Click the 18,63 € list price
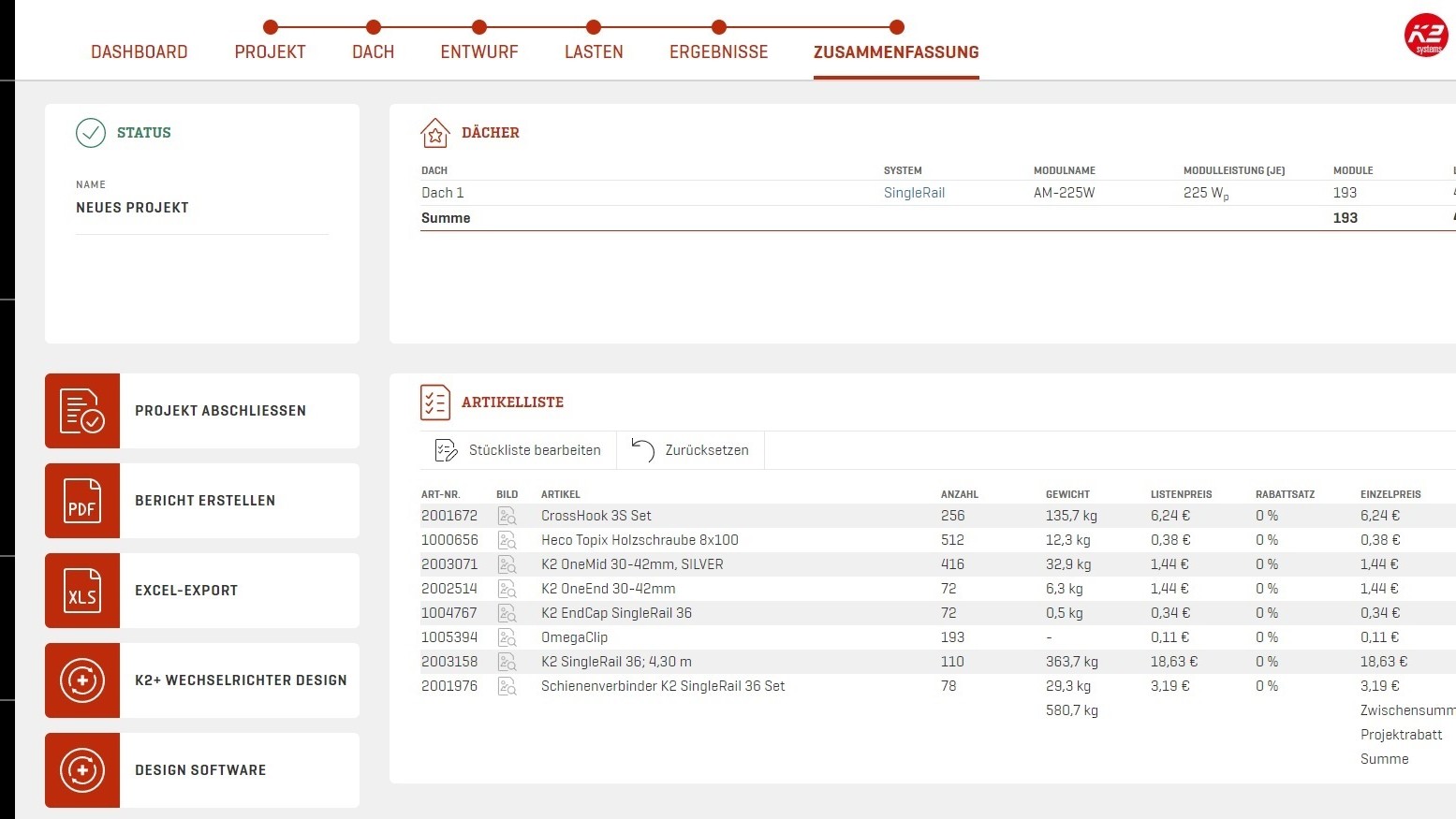The image size is (1456, 819). [x=1174, y=662]
